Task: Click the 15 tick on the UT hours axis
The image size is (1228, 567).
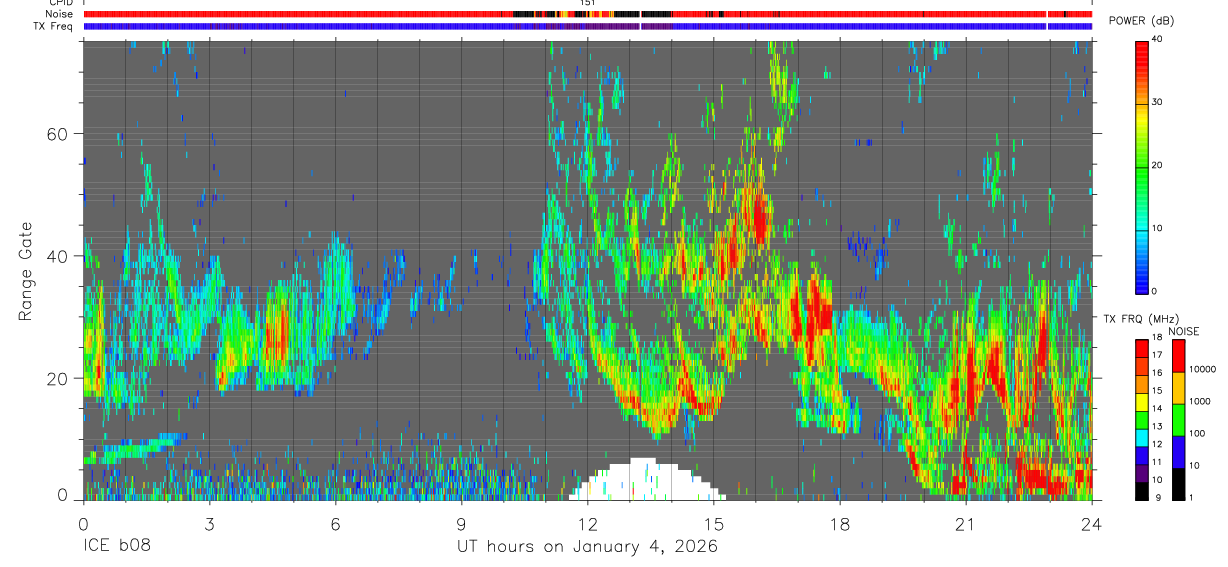Action: [714, 523]
